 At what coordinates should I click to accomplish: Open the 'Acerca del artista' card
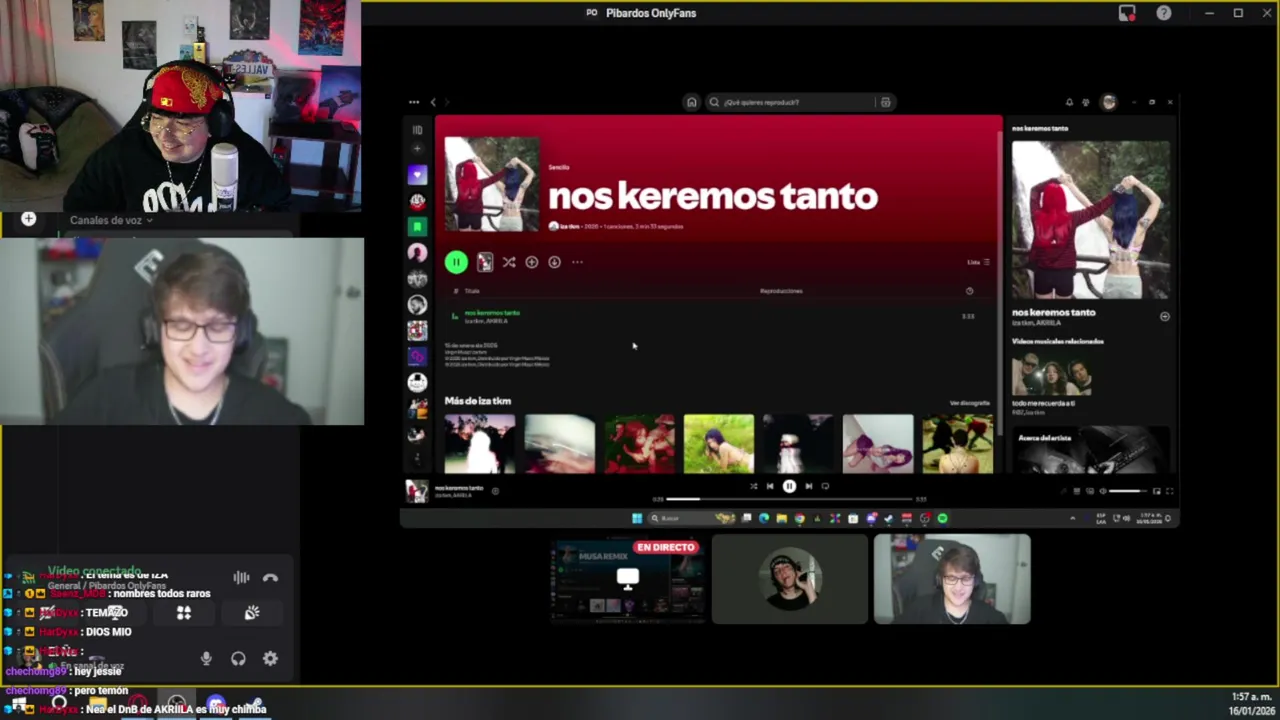[x=1091, y=449]
